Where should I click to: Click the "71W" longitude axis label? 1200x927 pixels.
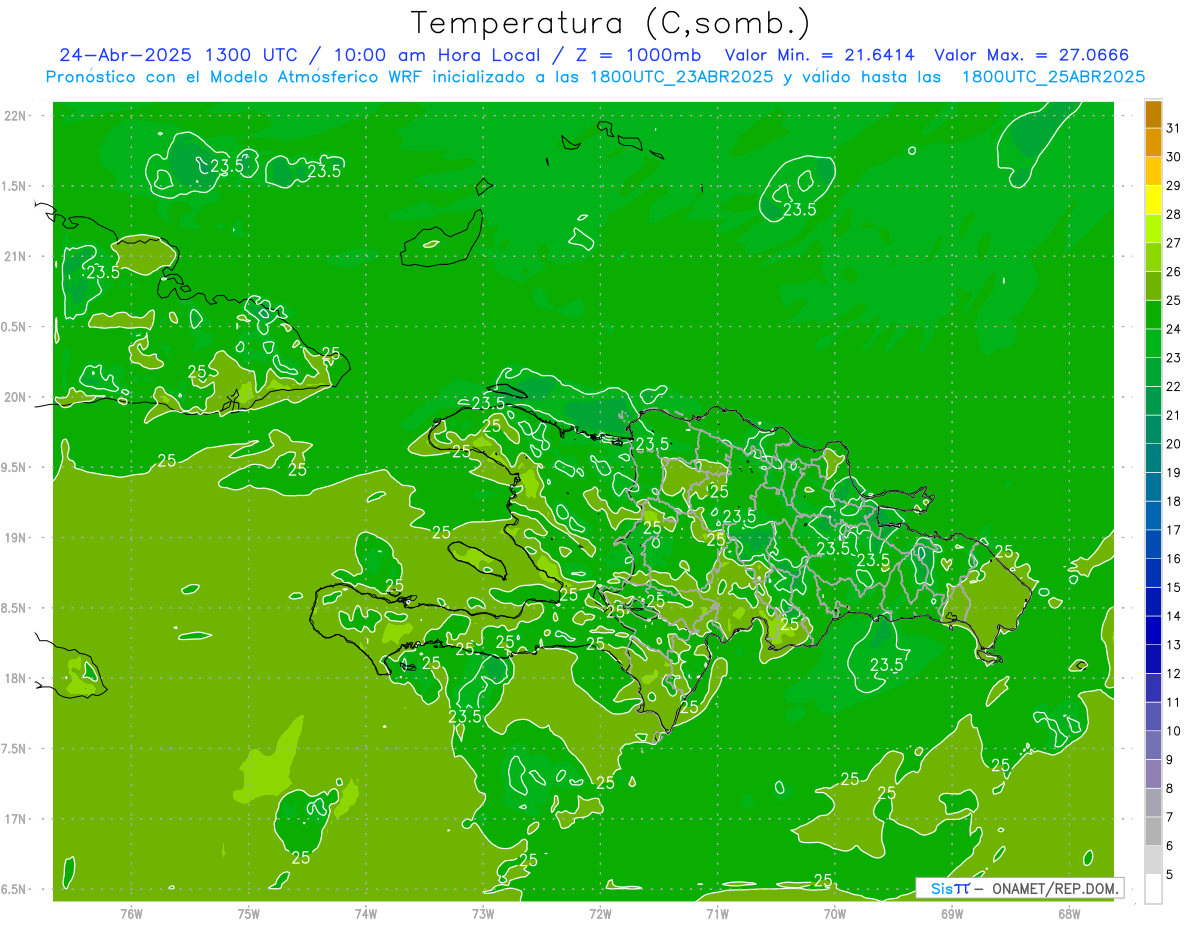[x=717, y=914]
